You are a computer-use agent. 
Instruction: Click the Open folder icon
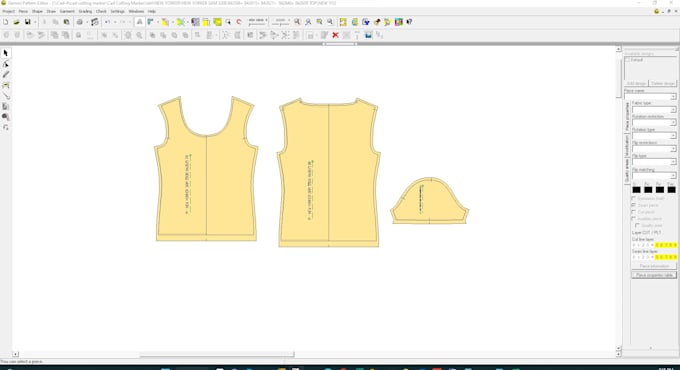16,22
